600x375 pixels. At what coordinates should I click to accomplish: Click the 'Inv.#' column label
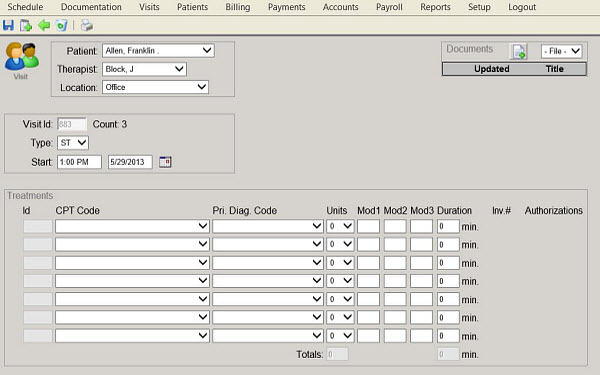[501, 210]
